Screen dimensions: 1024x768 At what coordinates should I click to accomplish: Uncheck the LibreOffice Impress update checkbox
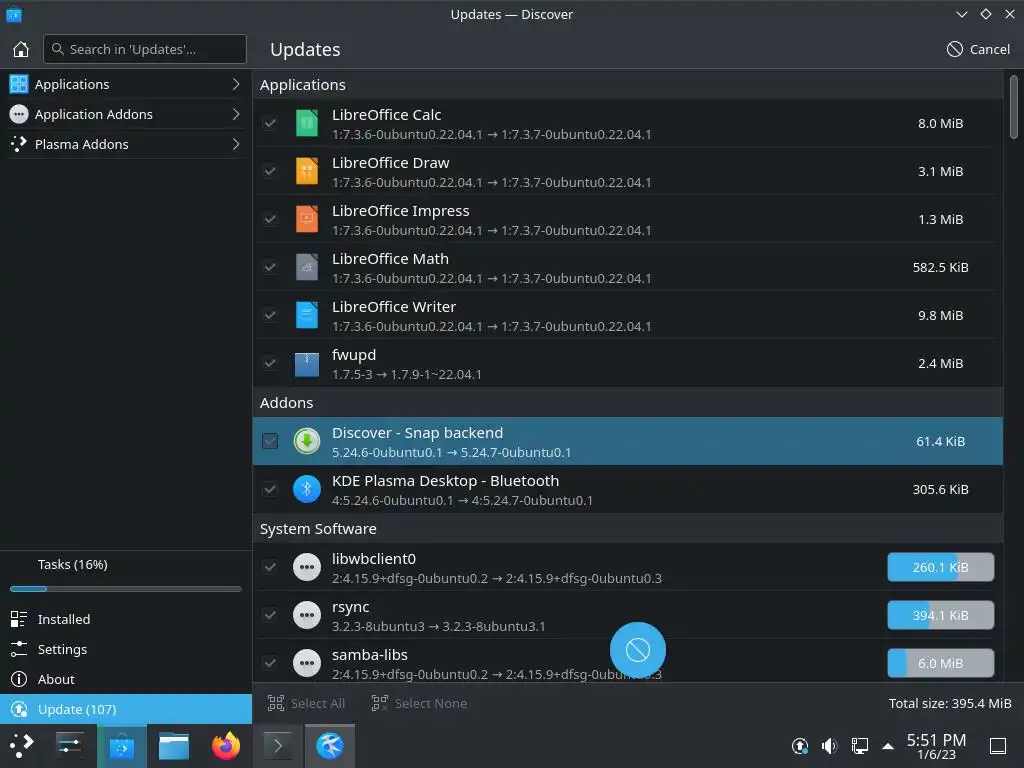tap(270, 219)
